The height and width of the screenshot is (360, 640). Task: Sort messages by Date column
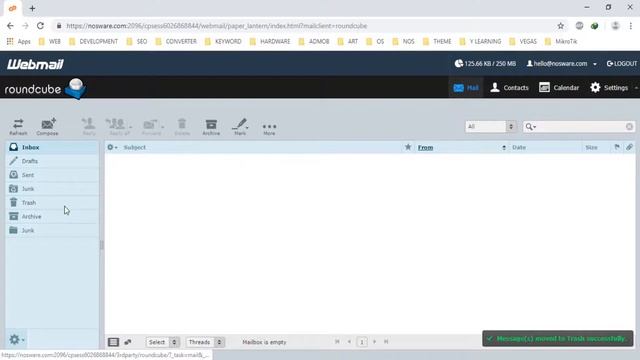519,147
